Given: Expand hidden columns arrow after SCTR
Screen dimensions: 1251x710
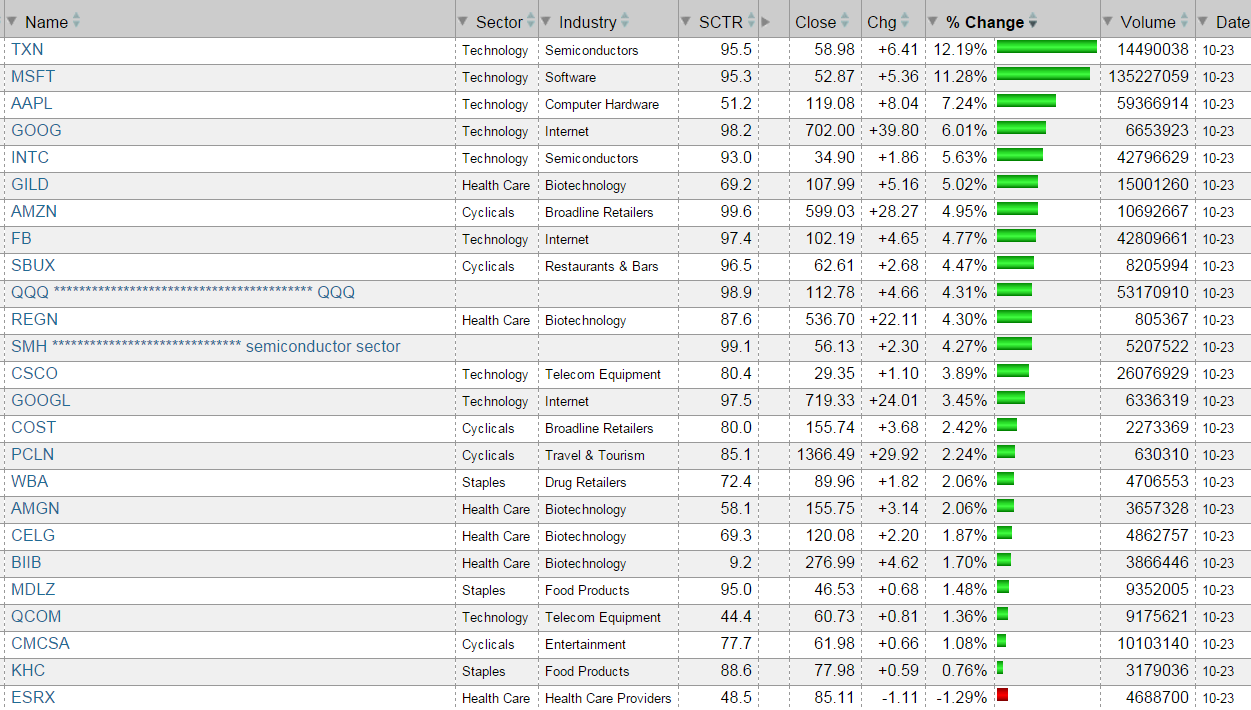Looking at the screenshot, I should click(766, 22).
